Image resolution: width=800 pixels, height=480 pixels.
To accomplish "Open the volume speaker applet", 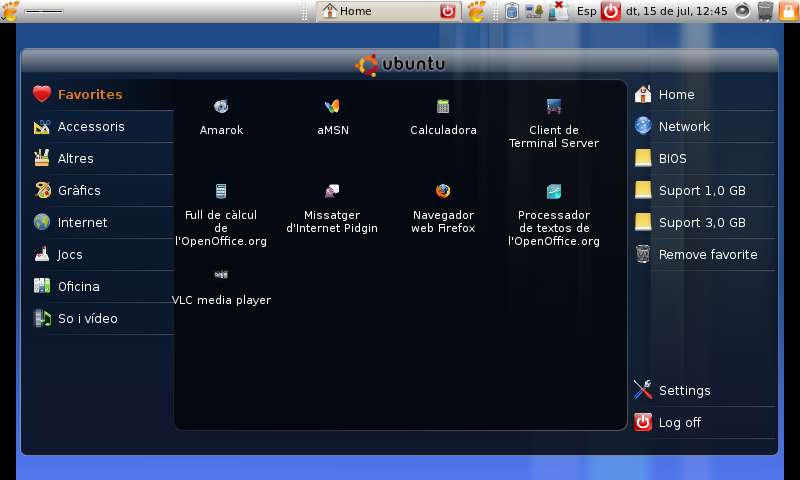I will tap(742, 11).
